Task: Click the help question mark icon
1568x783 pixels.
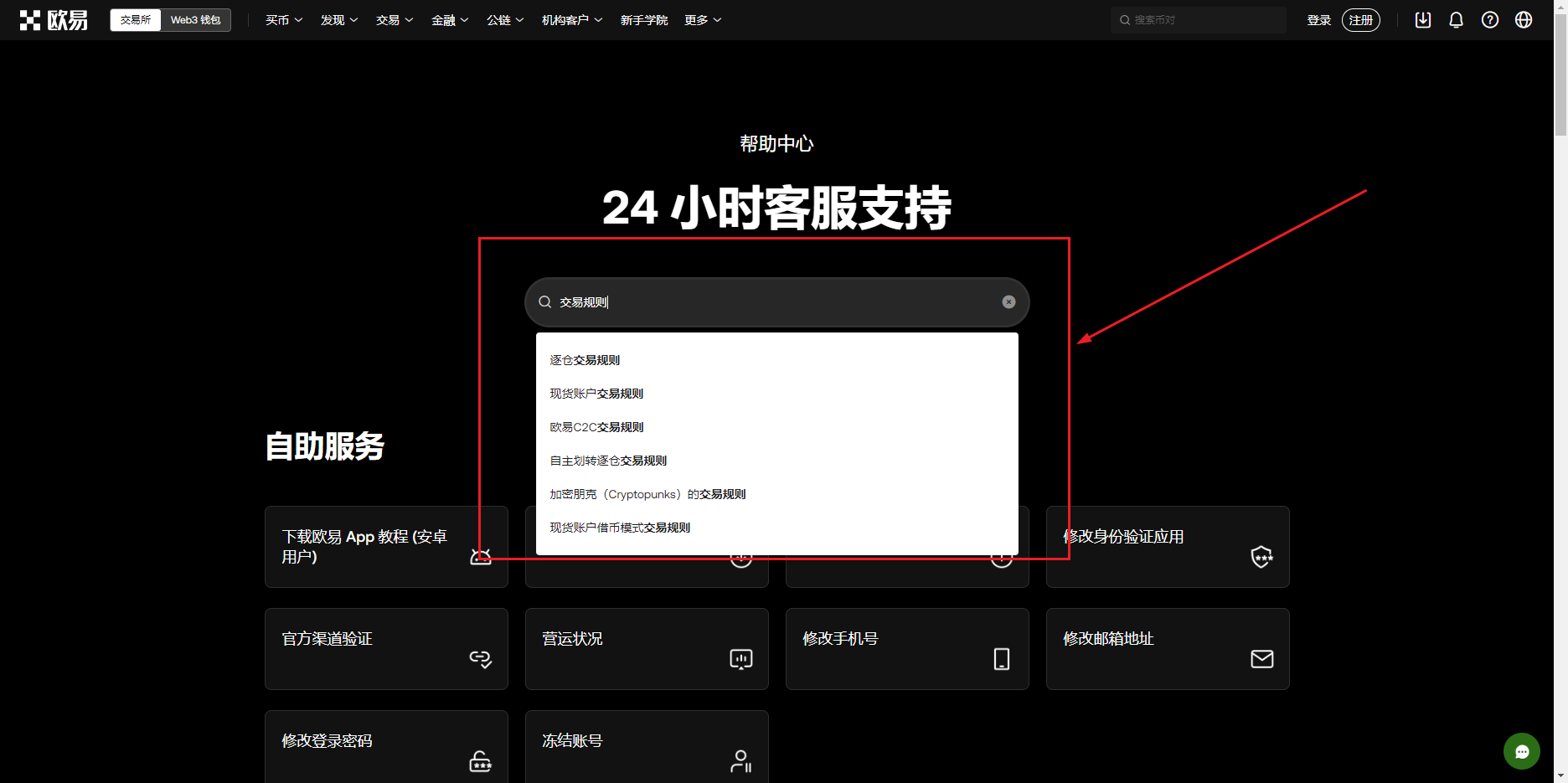Action: [1490, 20]
